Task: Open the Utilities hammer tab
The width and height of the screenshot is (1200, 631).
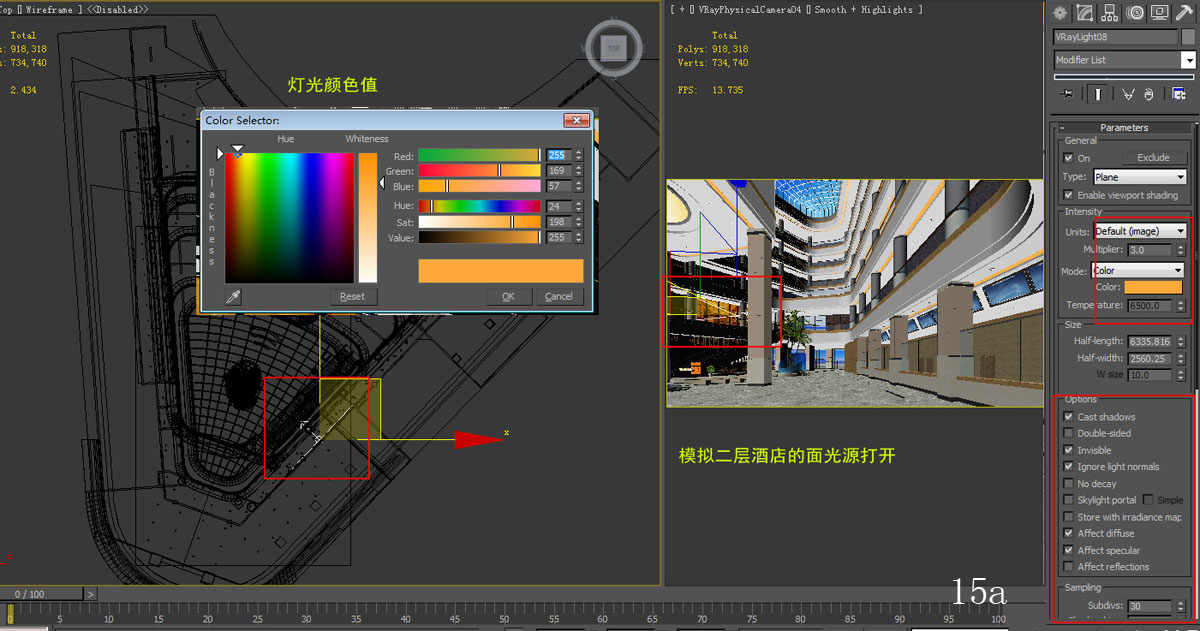Action: [x=1184, y=13]
